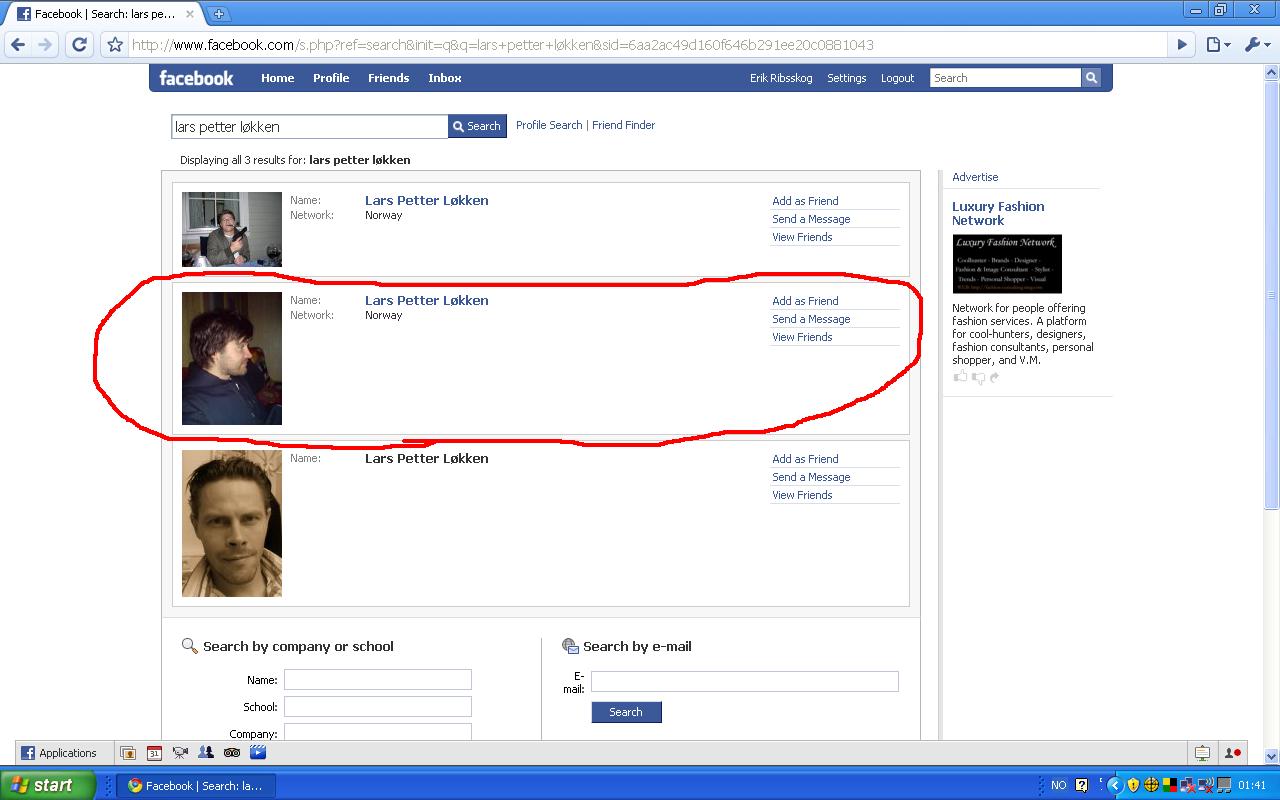Viewport: 1280px width, 800px height.
Task: Open the Photos app icon in bottom bar
Action: (128, 753)
